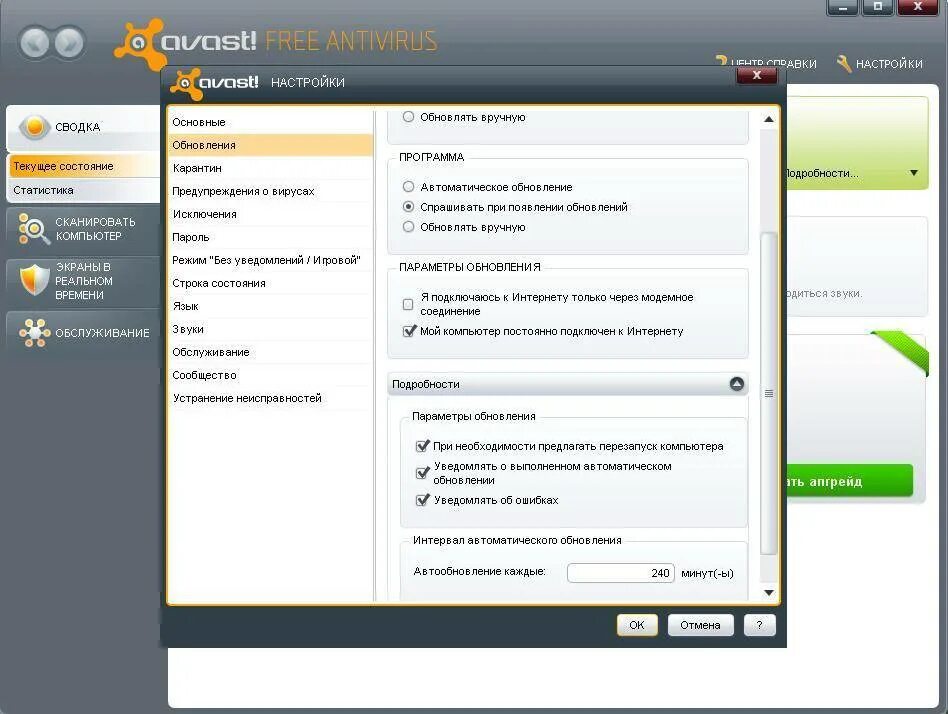The image size is (948, 714).
Task: Click the orange СВОДКА icon
Action: pyautogui.click(x=34, y=126)
